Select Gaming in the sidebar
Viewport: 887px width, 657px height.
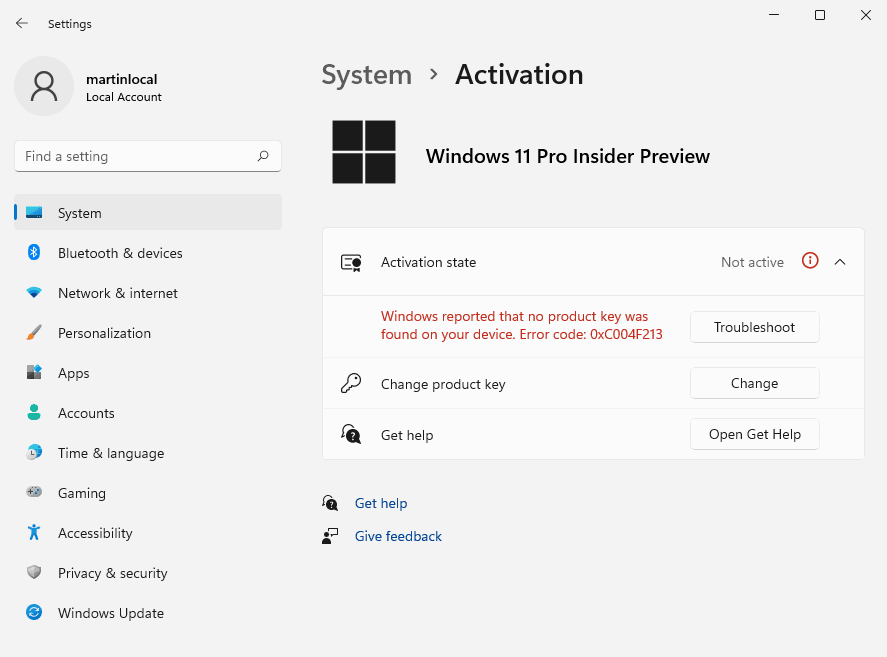tap(148, 493)
